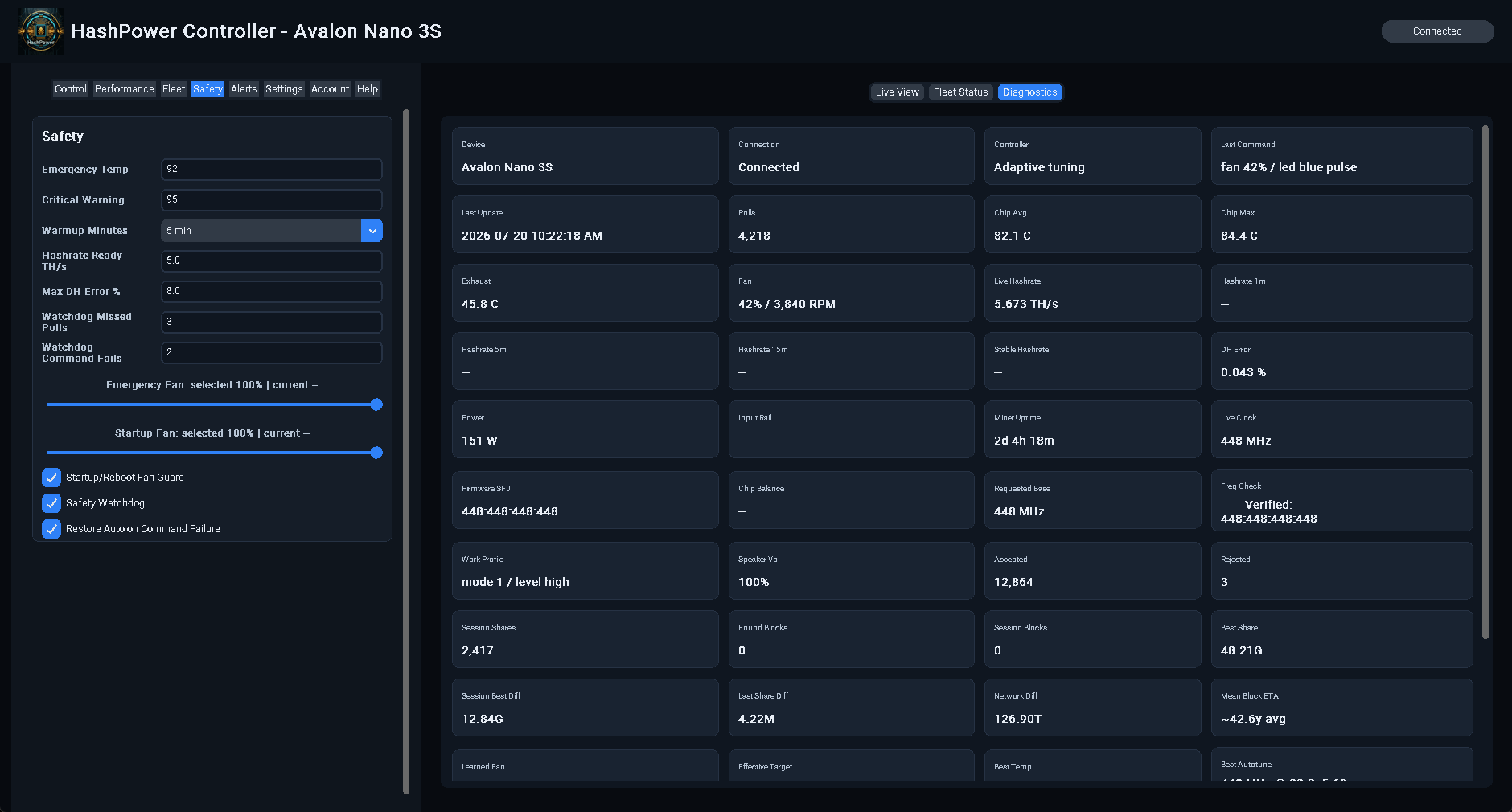1512x812 pixels.
Task: Go to the Settings tab
Action: pos(284,89)
